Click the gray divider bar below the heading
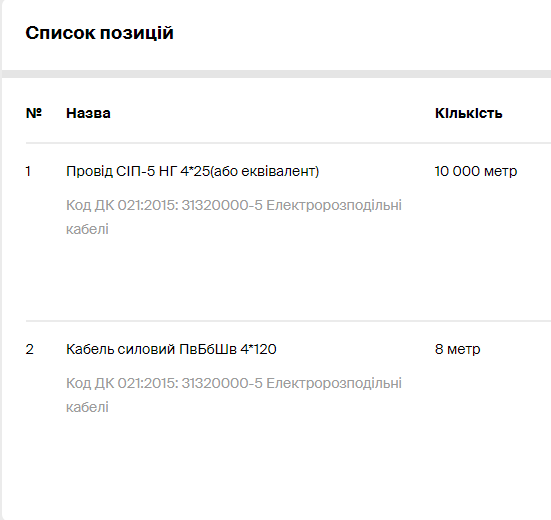The image size is (551, 520). click(x=276, y=74)
